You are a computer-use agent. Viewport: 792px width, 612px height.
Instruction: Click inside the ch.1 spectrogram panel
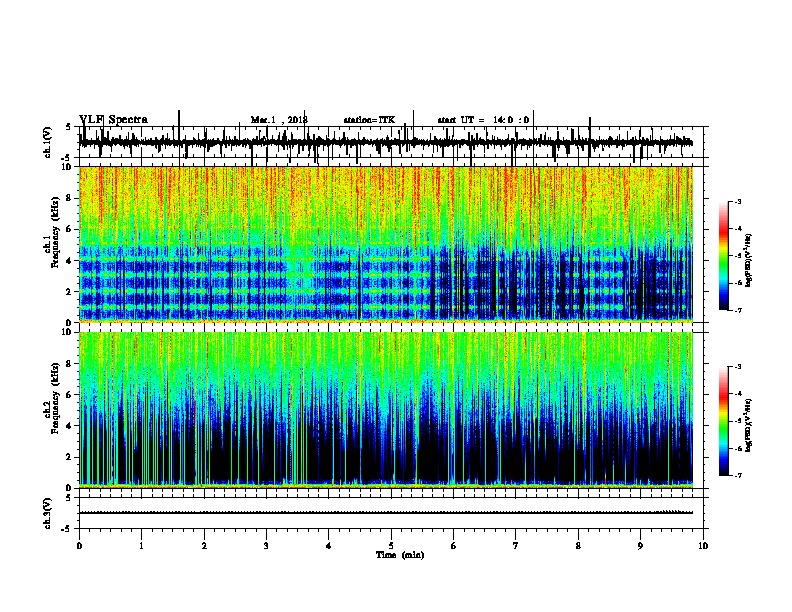pyautogui.click(x=386, y=244)
